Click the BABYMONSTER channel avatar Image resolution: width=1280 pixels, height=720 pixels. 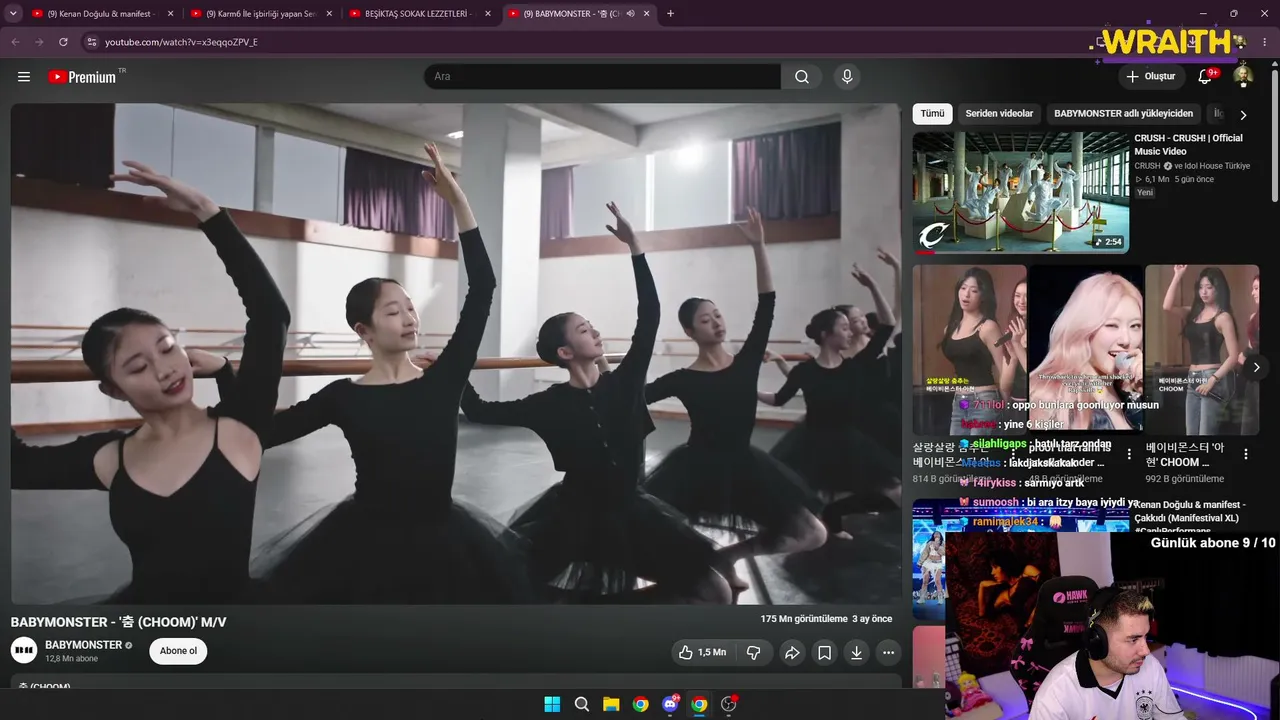pyautogui.click(x=24, y=651)
